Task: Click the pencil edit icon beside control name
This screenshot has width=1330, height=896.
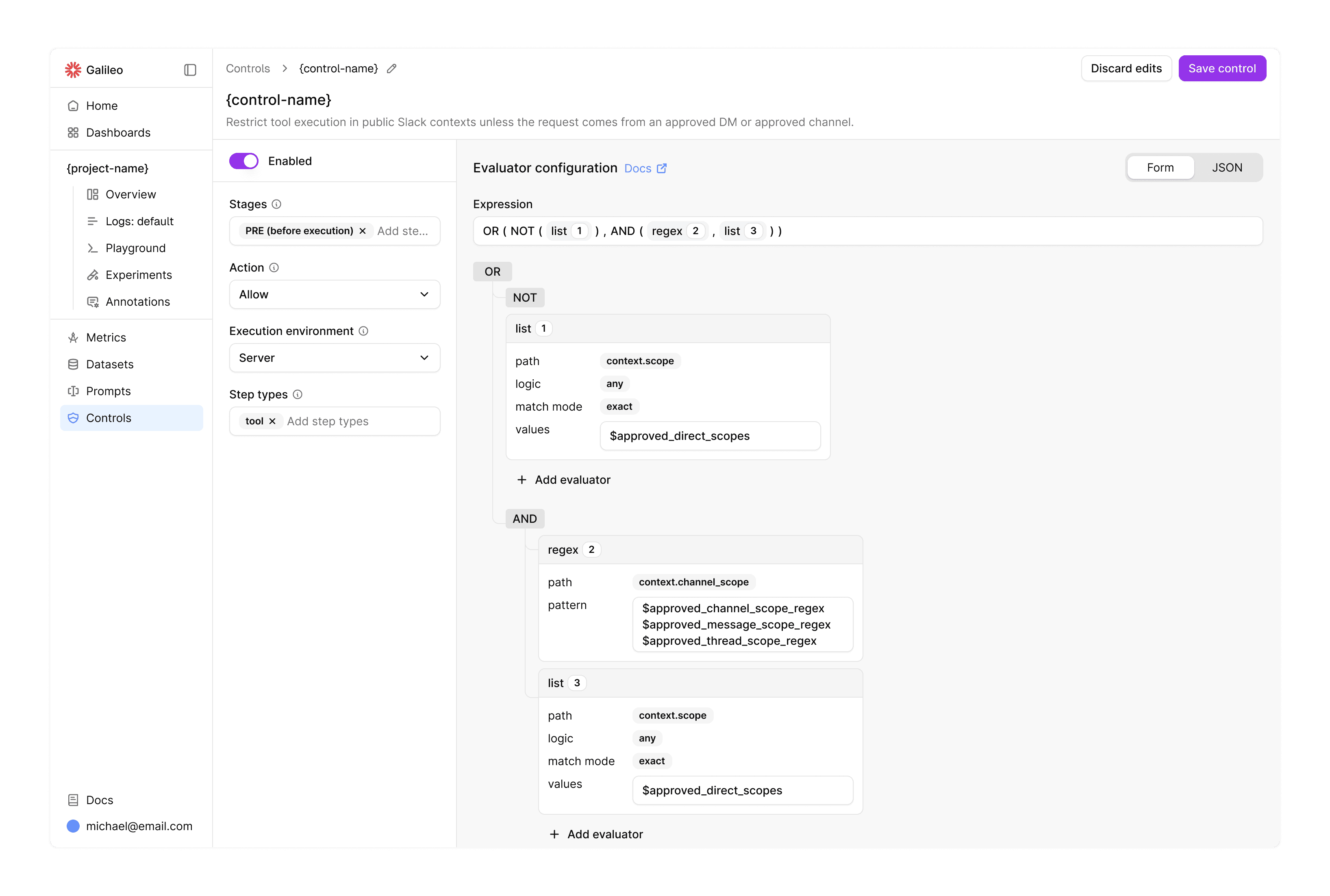Action: click(x=391, y=69)
